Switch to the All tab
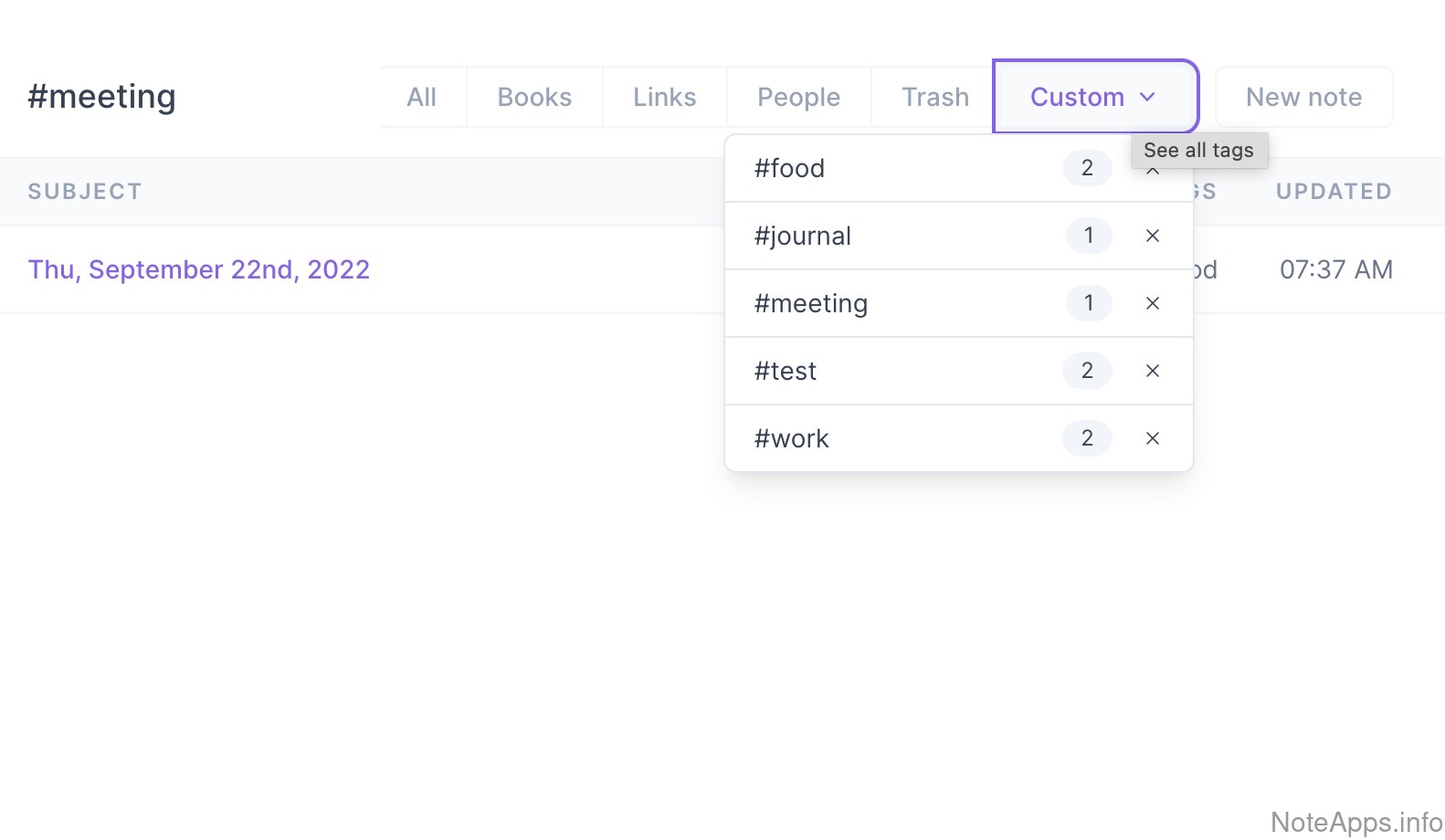Viewport: 1445px width, 840px height. (421, 97)
